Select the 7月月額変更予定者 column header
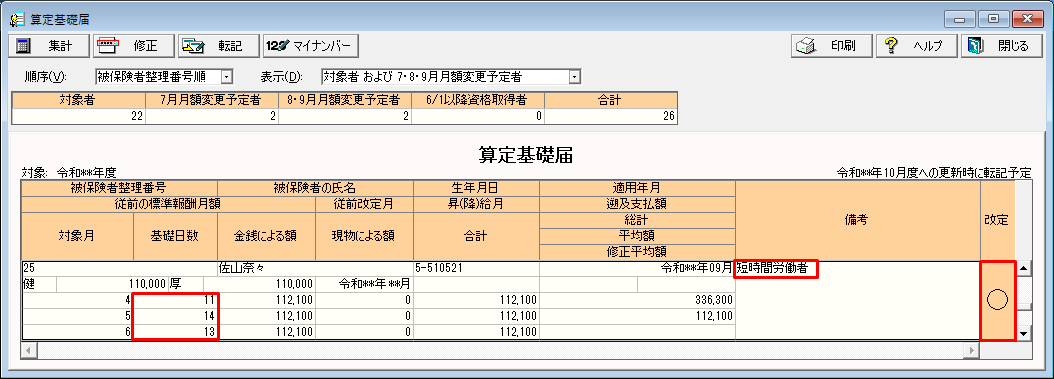This screenshot has height=379, width=1054. 212,100
